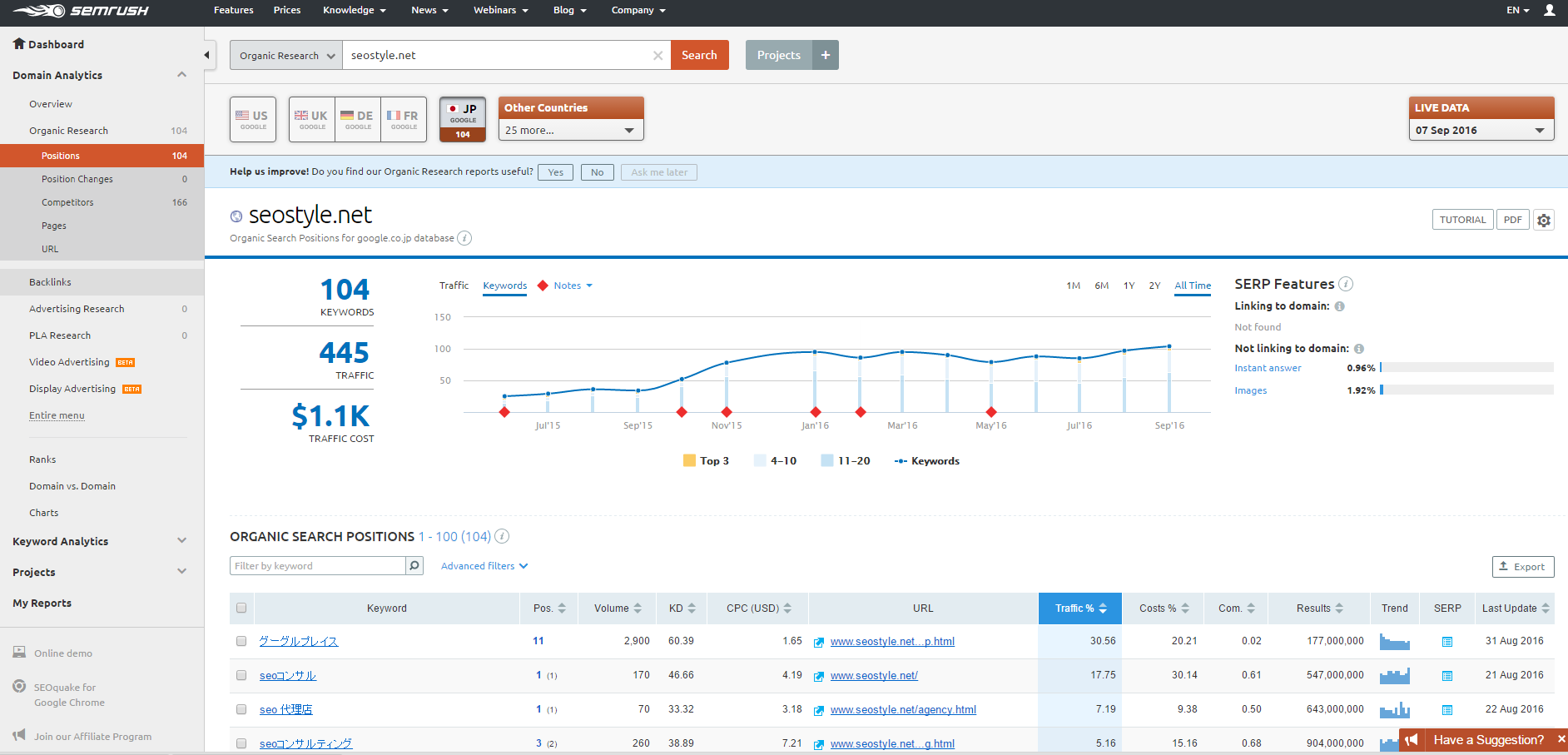
Task: Open external link for agency.html row
Action: pyautogui.click(x=819, y=710)
